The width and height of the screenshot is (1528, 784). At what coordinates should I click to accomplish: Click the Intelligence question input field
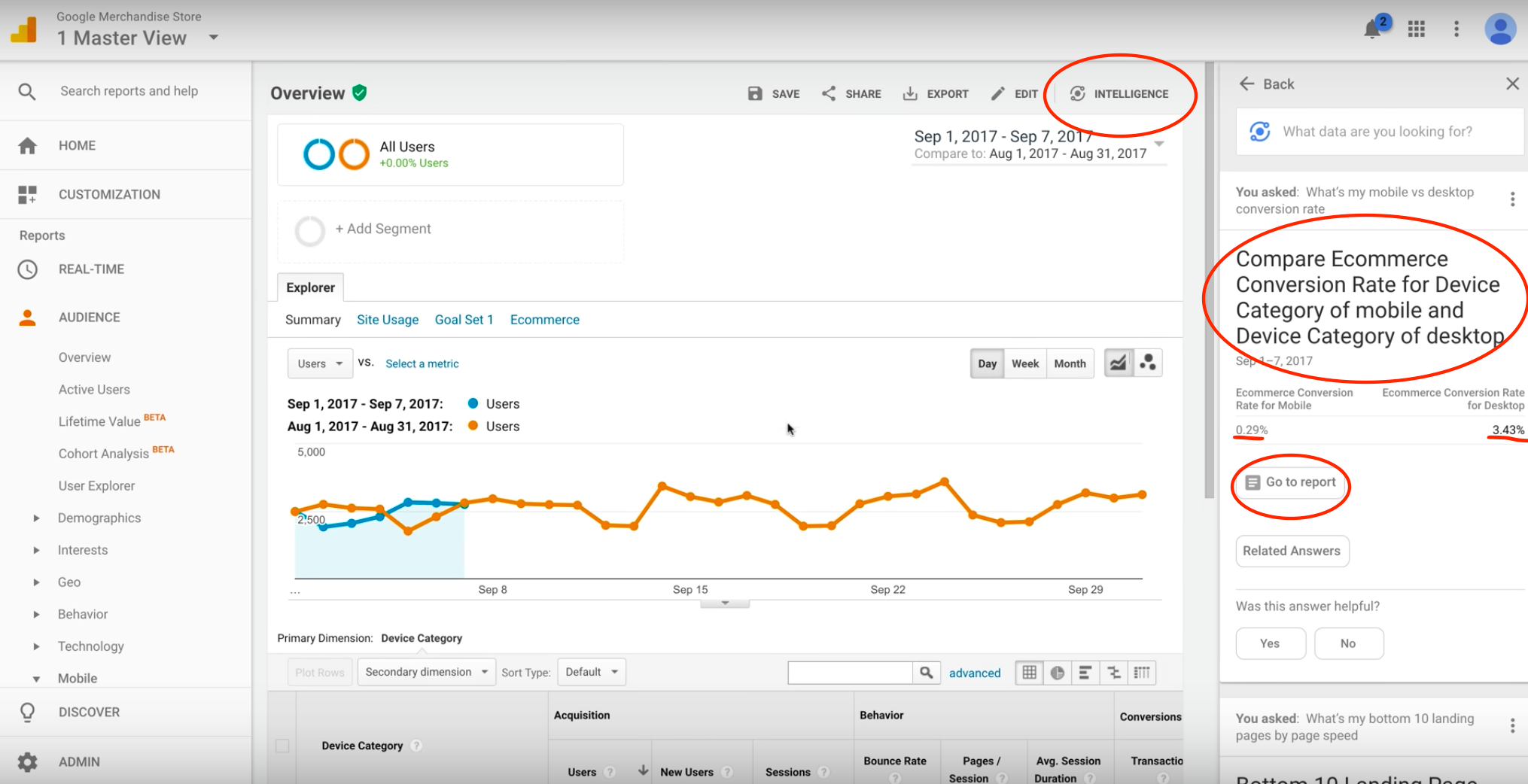pyautogui.click(x=1379, y=132)
